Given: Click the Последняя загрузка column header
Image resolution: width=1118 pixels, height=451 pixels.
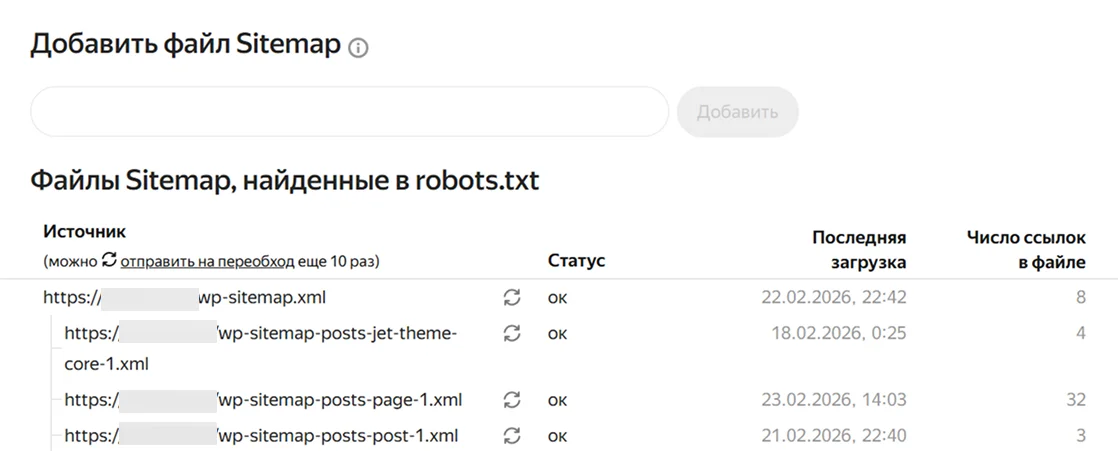Looking at the screenshot, I should pos(858,249).
